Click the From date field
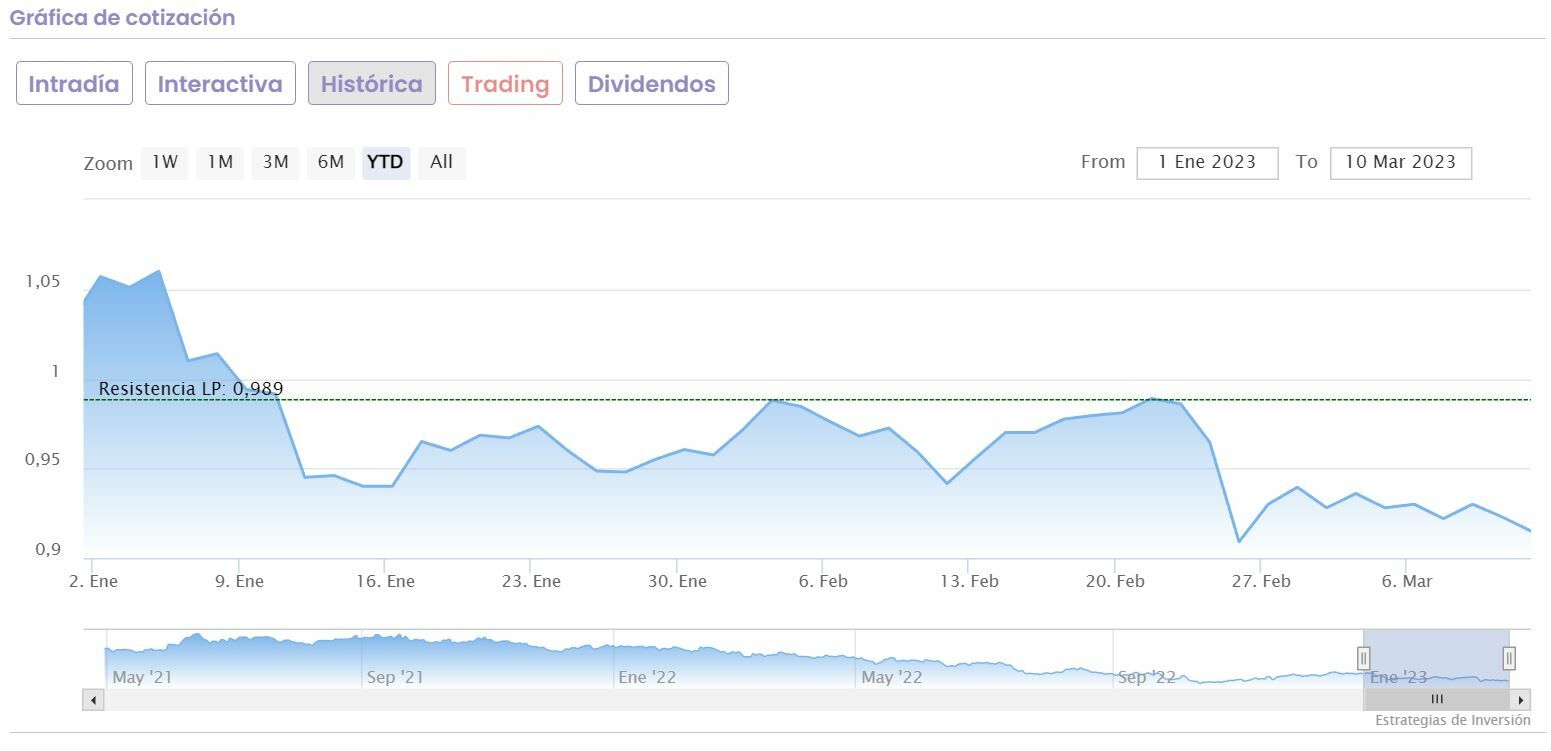 [x=1207, y=162]
